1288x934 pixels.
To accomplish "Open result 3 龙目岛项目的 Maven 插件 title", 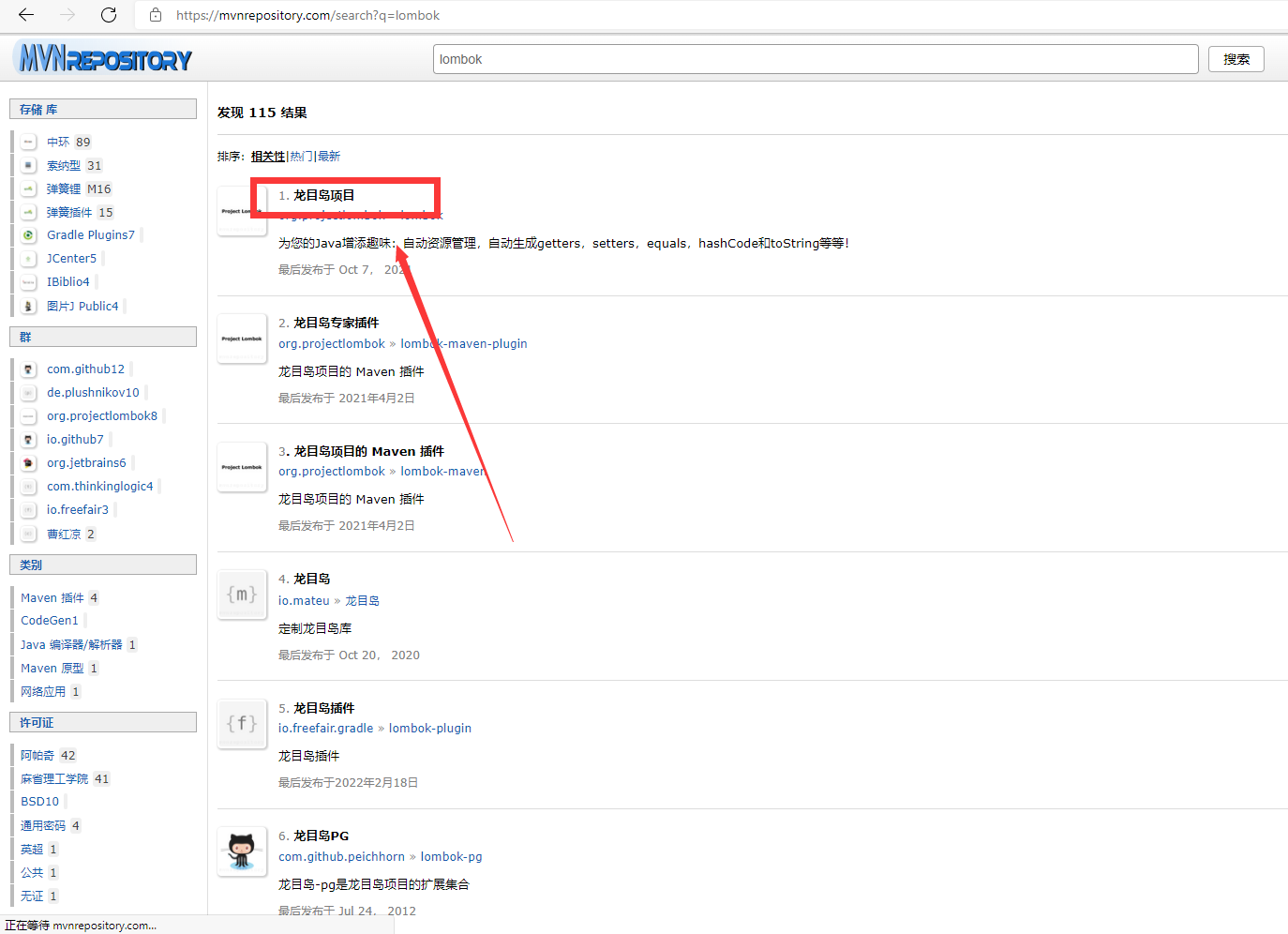I will [369, 451].
